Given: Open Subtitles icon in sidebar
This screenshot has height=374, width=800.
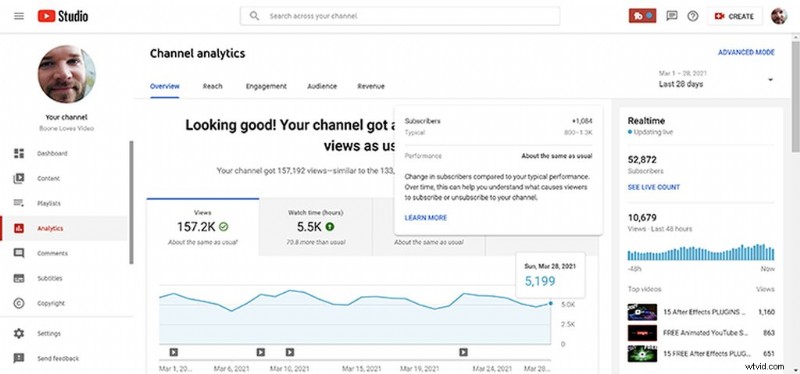Looking at the screenshot, I should point(19,278).
